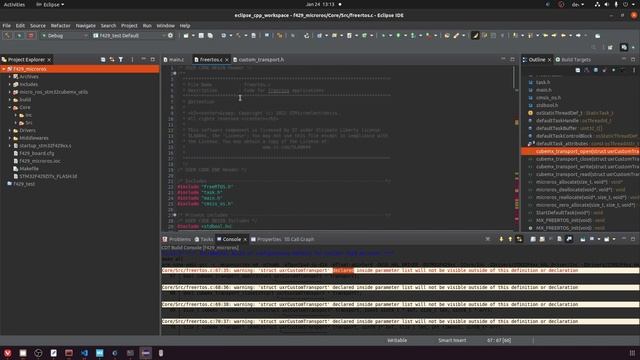Click the Open Perspective icon
This screenshot has height=360, width=640.
point(610,47)
